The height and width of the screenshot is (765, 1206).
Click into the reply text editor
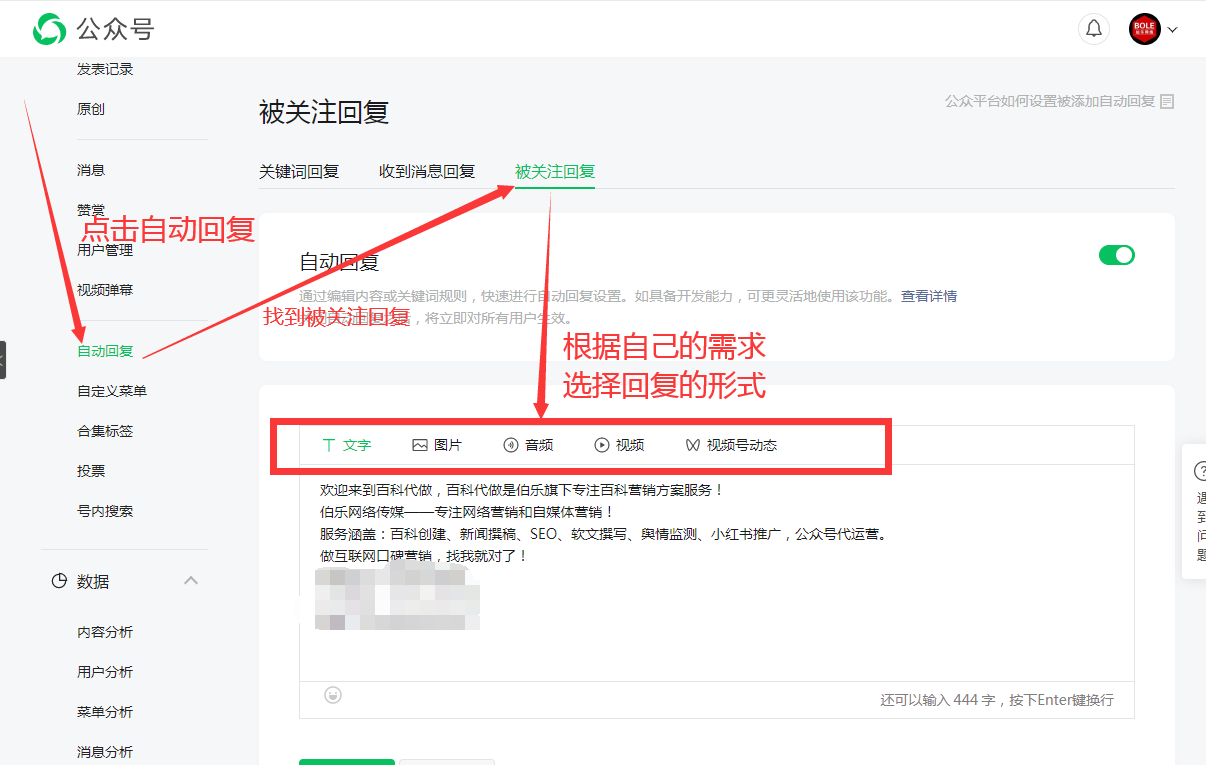(716, 572)
